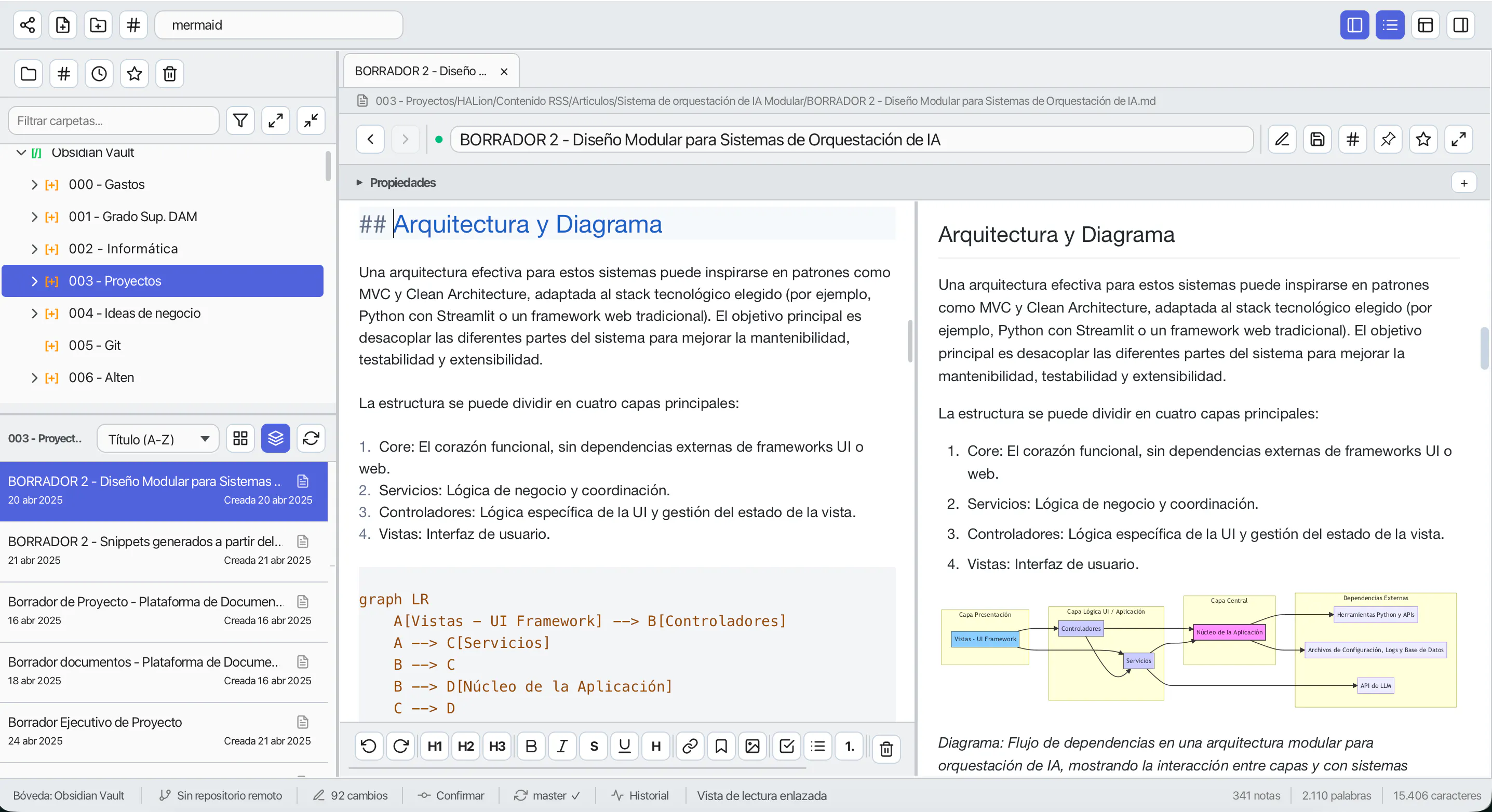Open trash icon in sidebar toolbar
1492x812 pixels.
[x=170, y=74]
